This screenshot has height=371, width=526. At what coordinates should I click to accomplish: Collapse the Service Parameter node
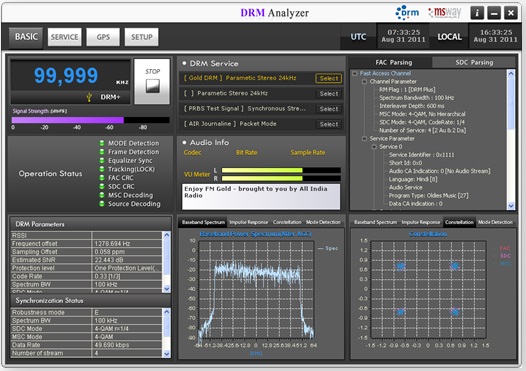364,139
